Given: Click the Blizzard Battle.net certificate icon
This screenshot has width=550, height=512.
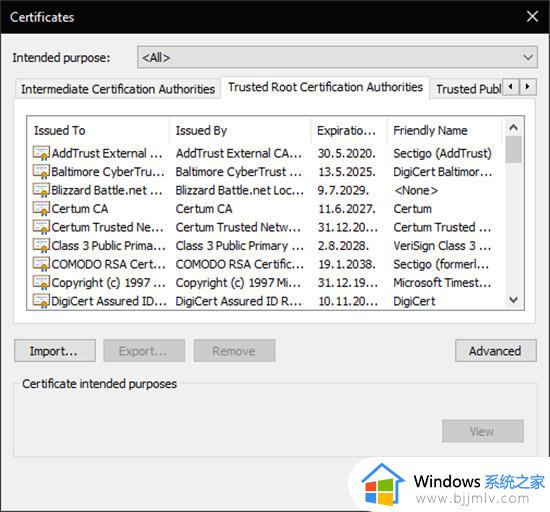Looking at the screenshot, I should coord(41,190).
